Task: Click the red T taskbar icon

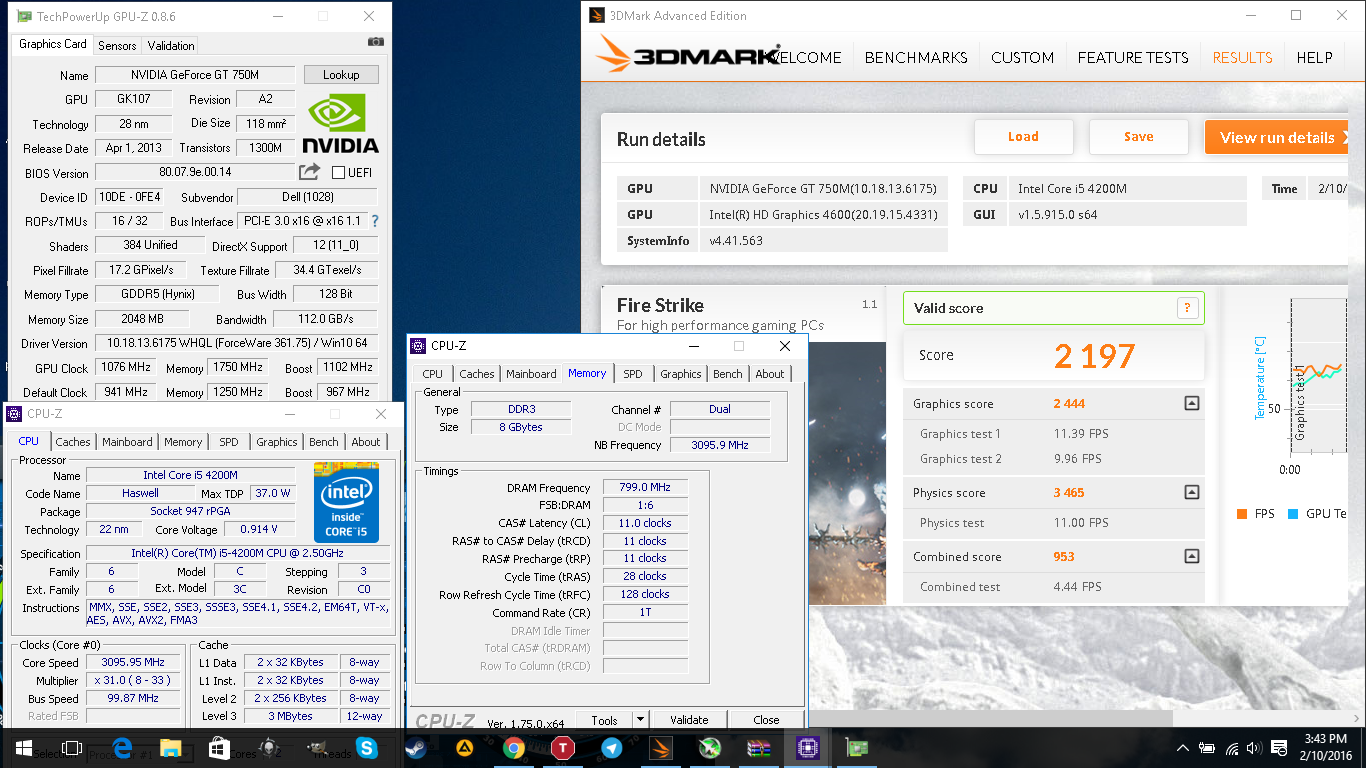Action: tap(563, 747)
